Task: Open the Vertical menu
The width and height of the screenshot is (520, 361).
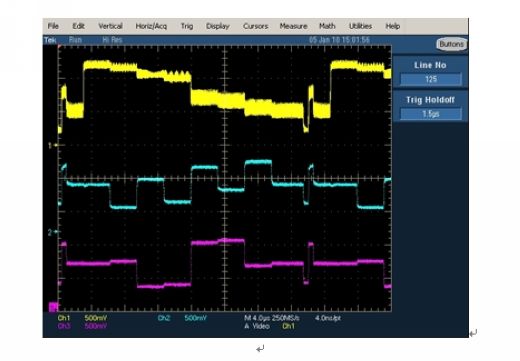Action: 110,26
